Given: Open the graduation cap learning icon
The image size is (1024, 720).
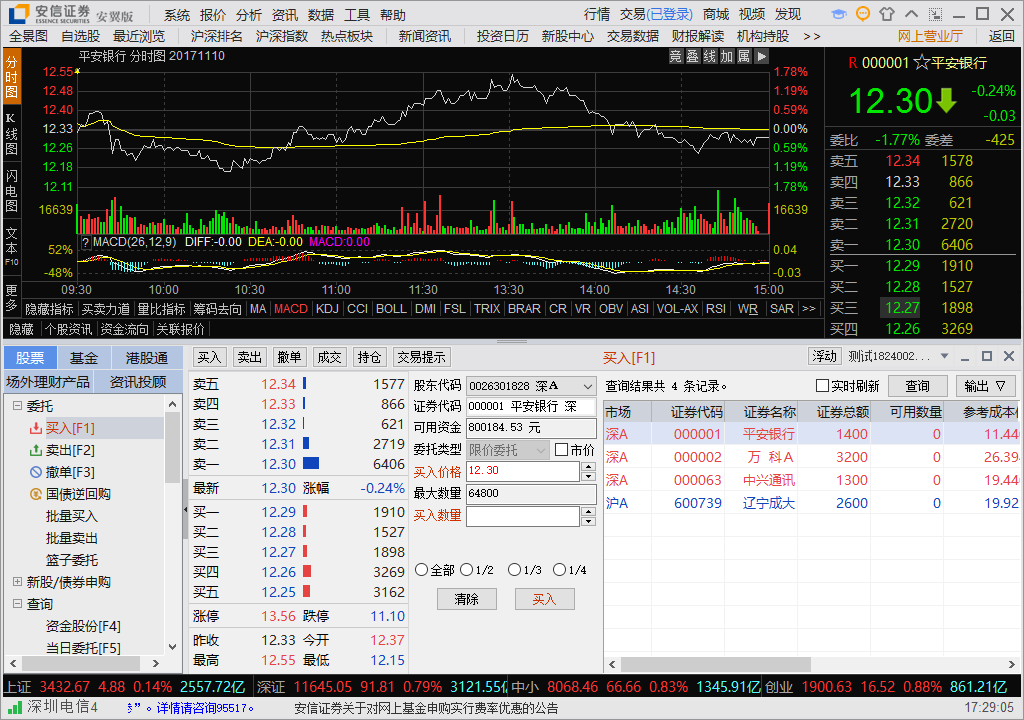Looking at the screenshot, I should (x=839, y=14).
